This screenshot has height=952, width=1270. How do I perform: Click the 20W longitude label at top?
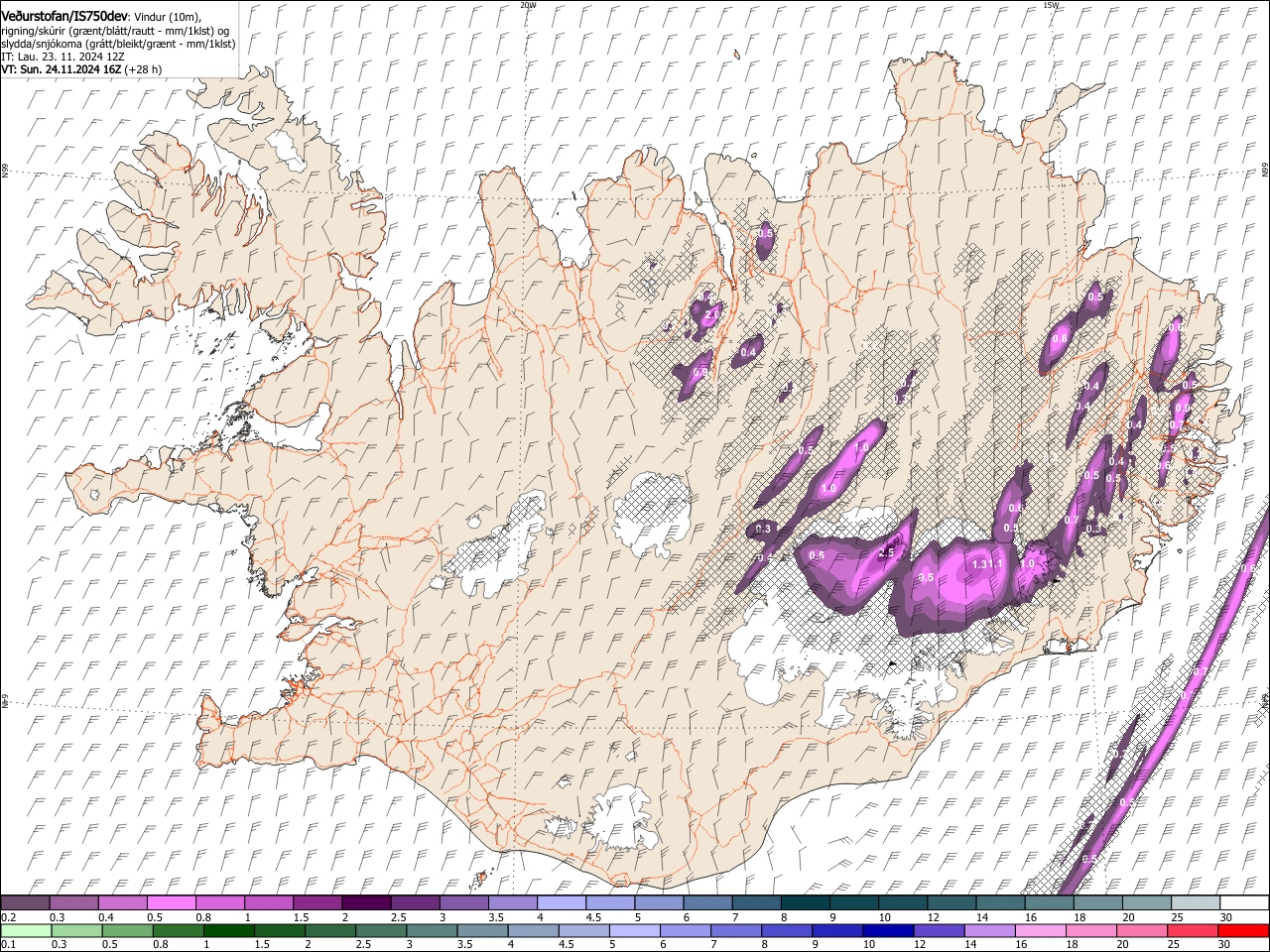528,5
